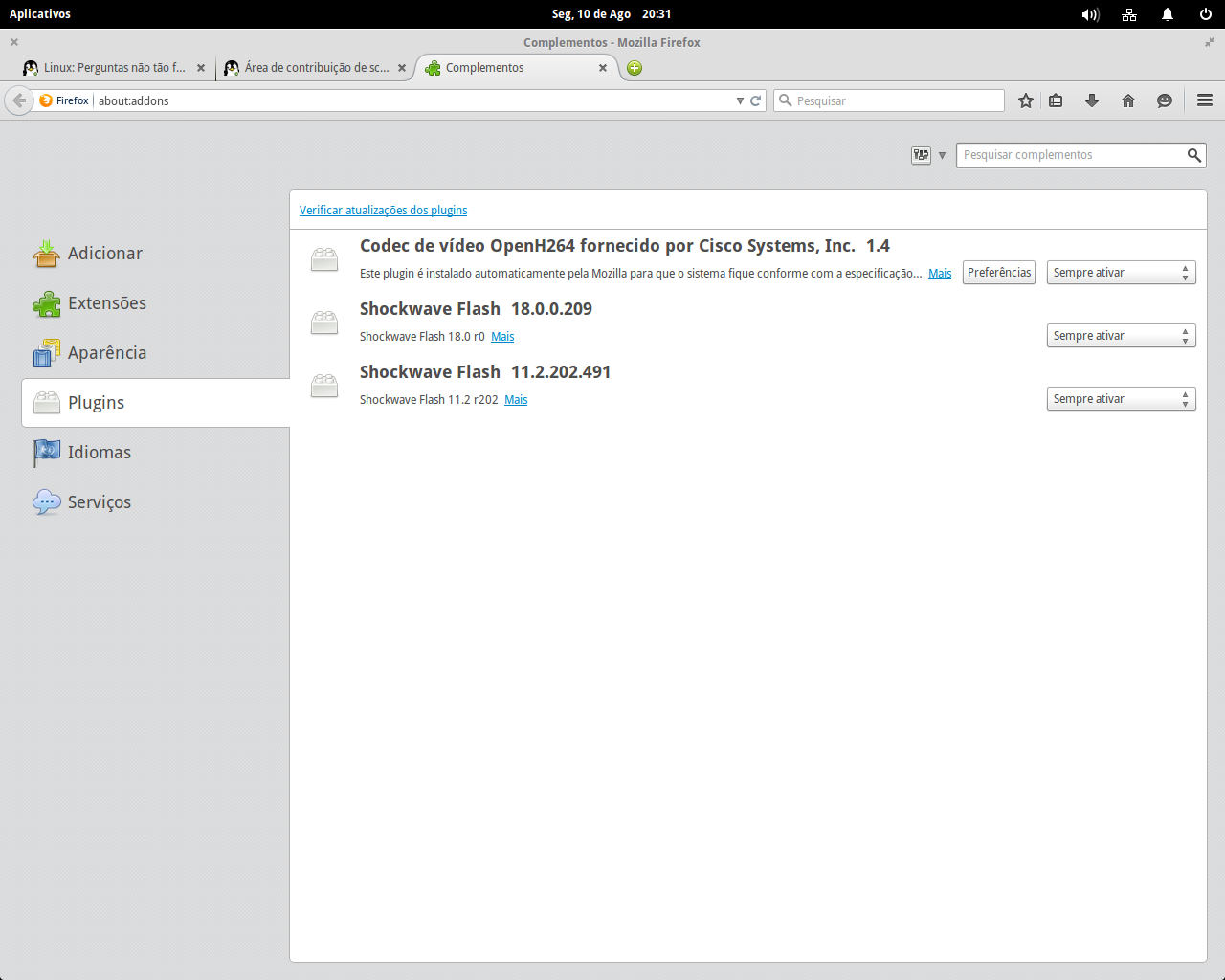Open Preferências for OpenH264 codec
This screenshot has height=980, width=1225.
(999, 273)
